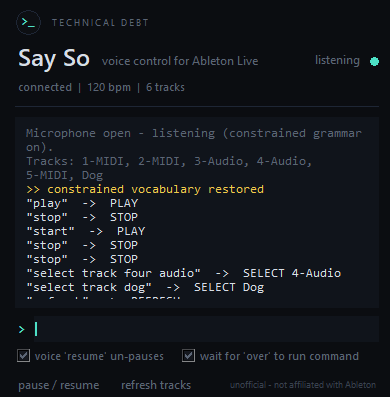Click 'constrained vocabulary restored' log line

click(145, 189)
